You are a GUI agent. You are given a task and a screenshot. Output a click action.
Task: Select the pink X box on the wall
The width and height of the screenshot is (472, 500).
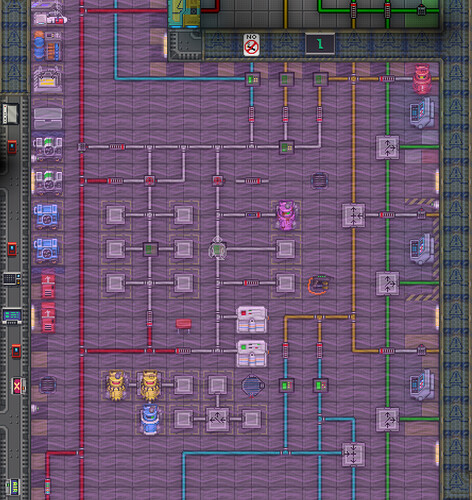coord(17,386)
